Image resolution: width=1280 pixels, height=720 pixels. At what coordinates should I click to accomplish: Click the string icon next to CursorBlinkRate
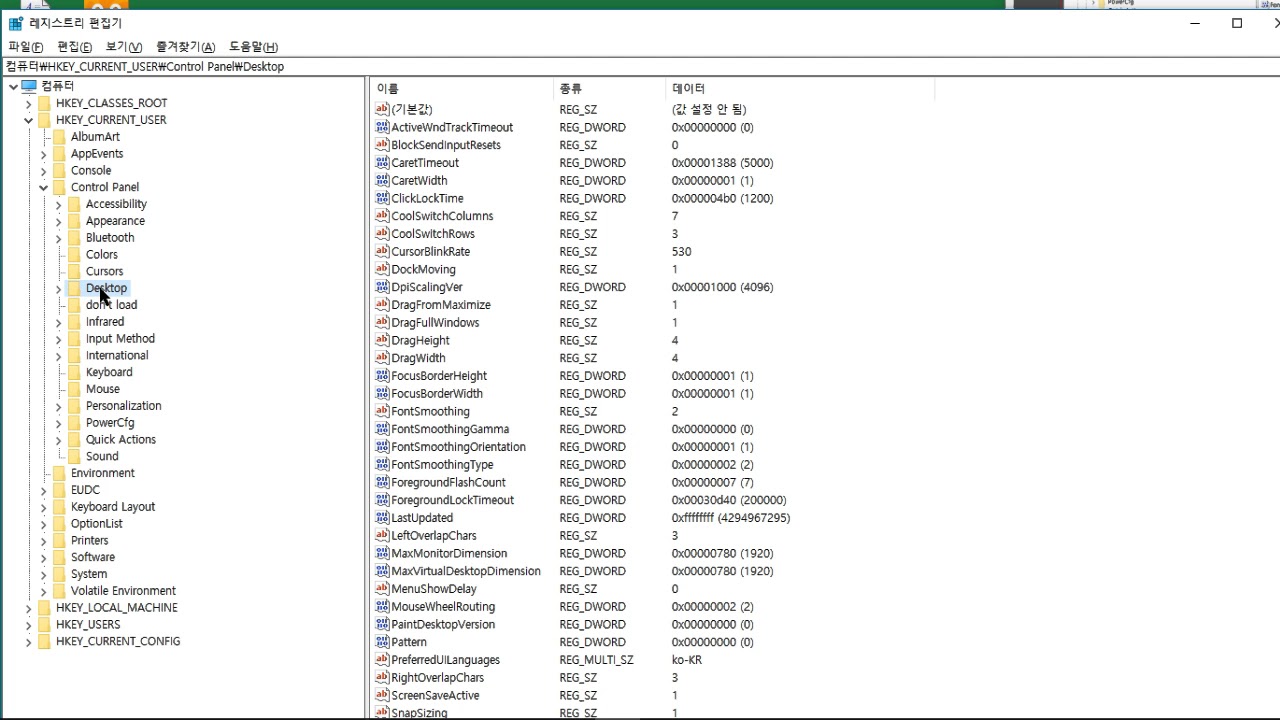click(381, 252)
